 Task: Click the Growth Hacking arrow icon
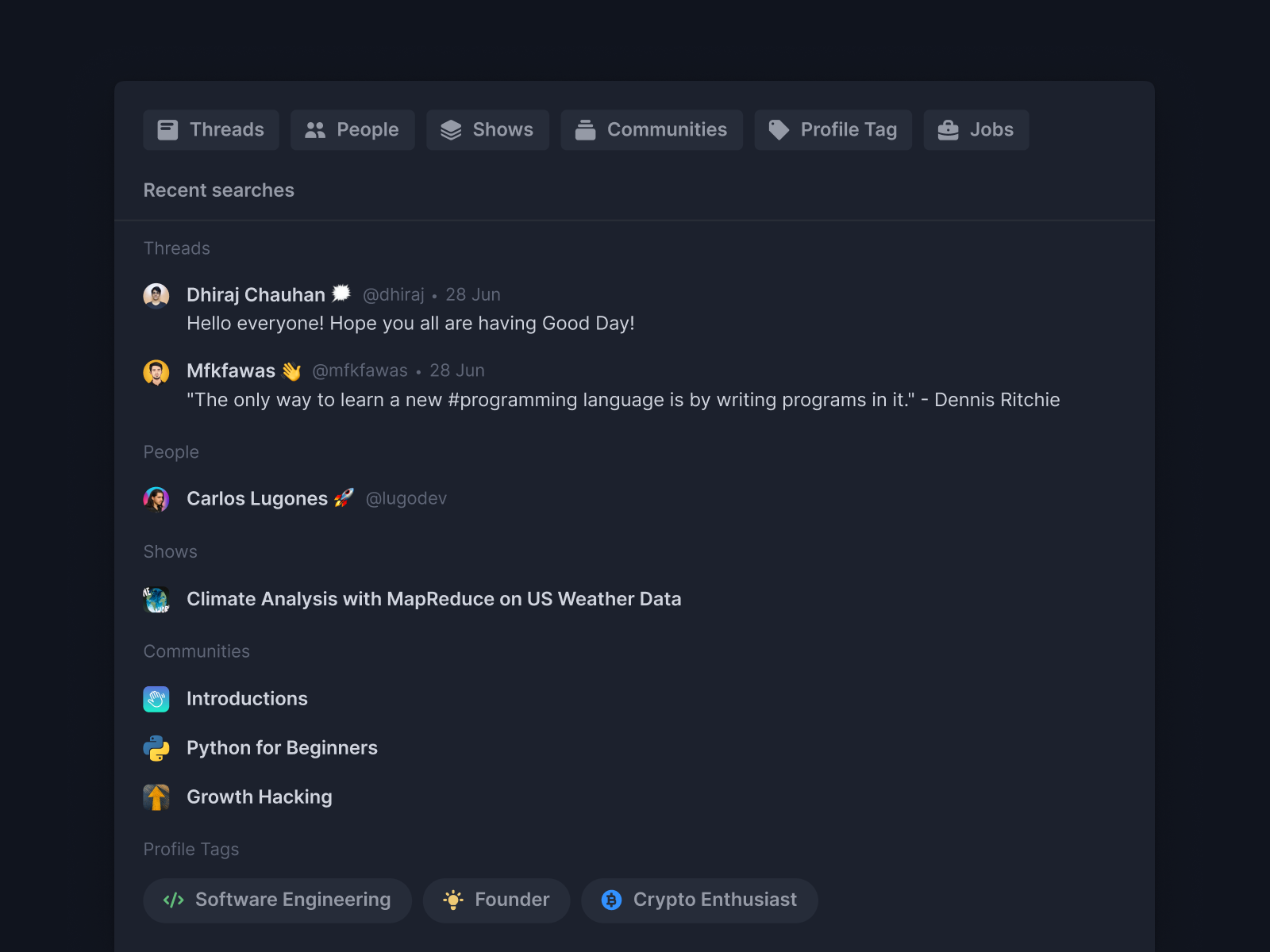coord(156,797)
